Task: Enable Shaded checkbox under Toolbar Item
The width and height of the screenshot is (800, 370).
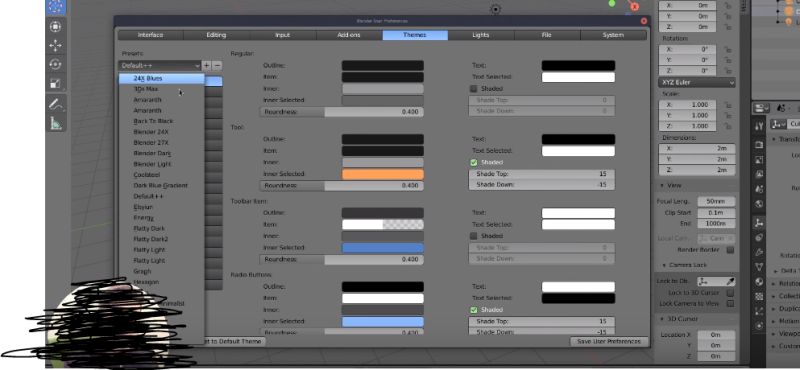Action: (x=473, y=236)
